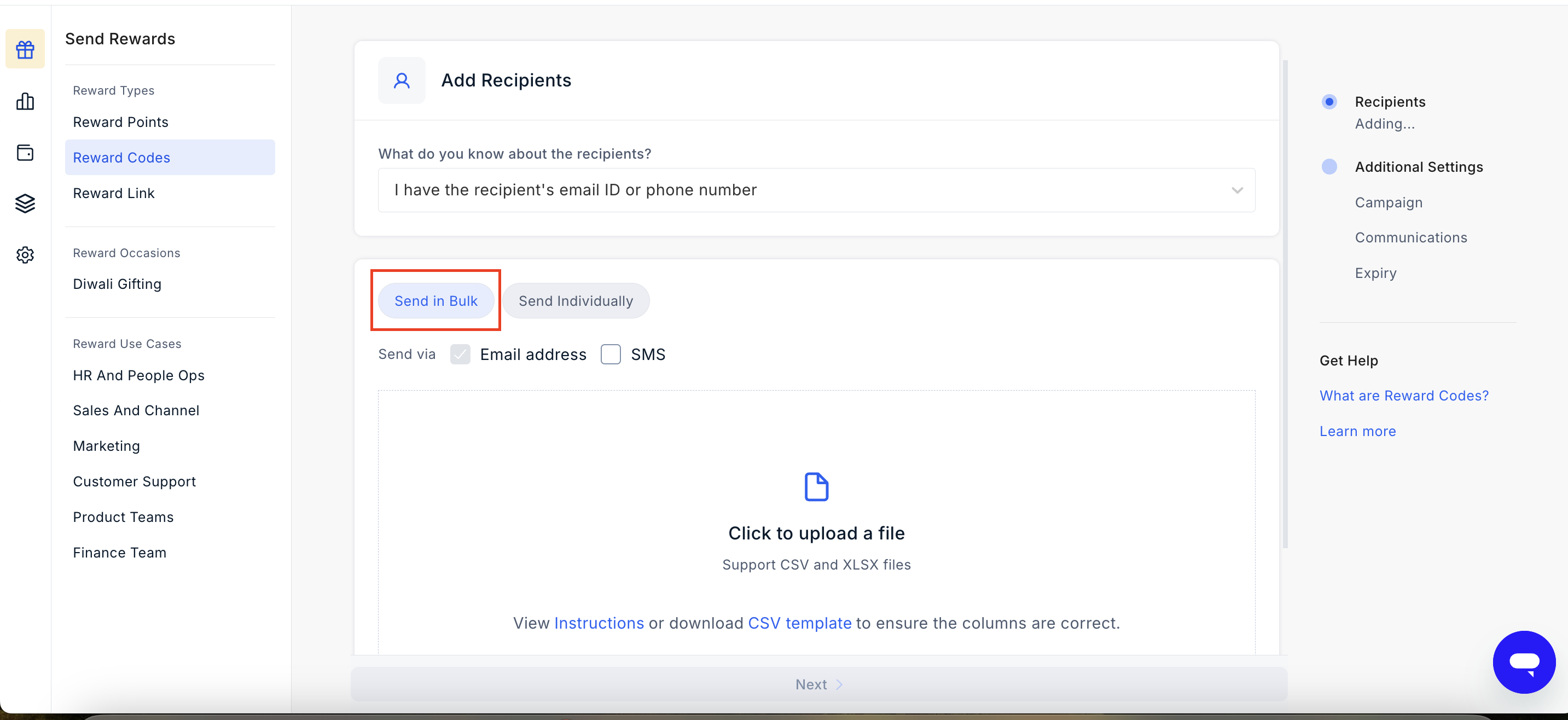This screenshot has width=1568, height=720.
Task: Toggle the Email address checkbox
Action: point(460,354)
